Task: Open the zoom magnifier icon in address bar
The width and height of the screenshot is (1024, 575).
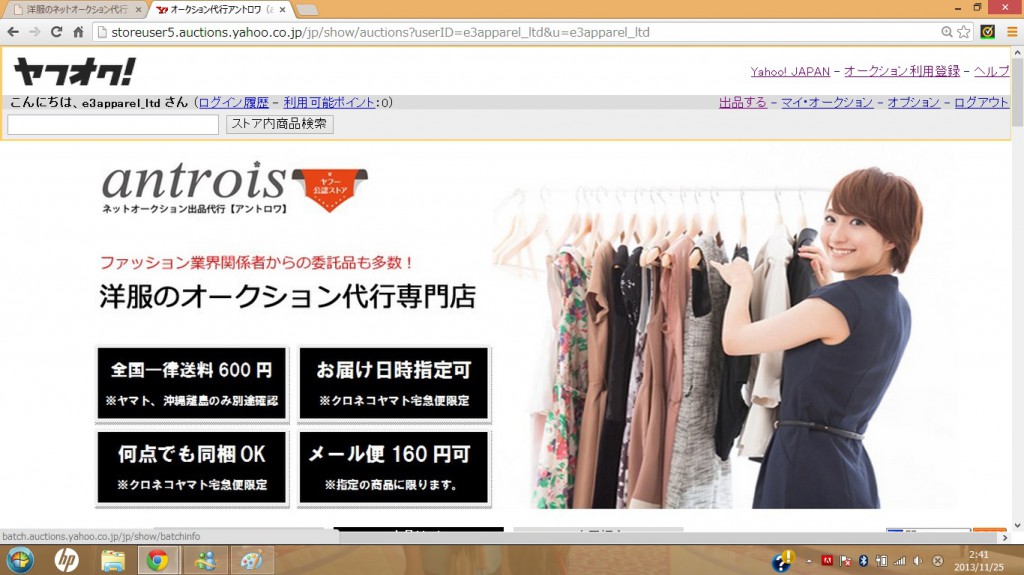Action: (x=946, y=32)
